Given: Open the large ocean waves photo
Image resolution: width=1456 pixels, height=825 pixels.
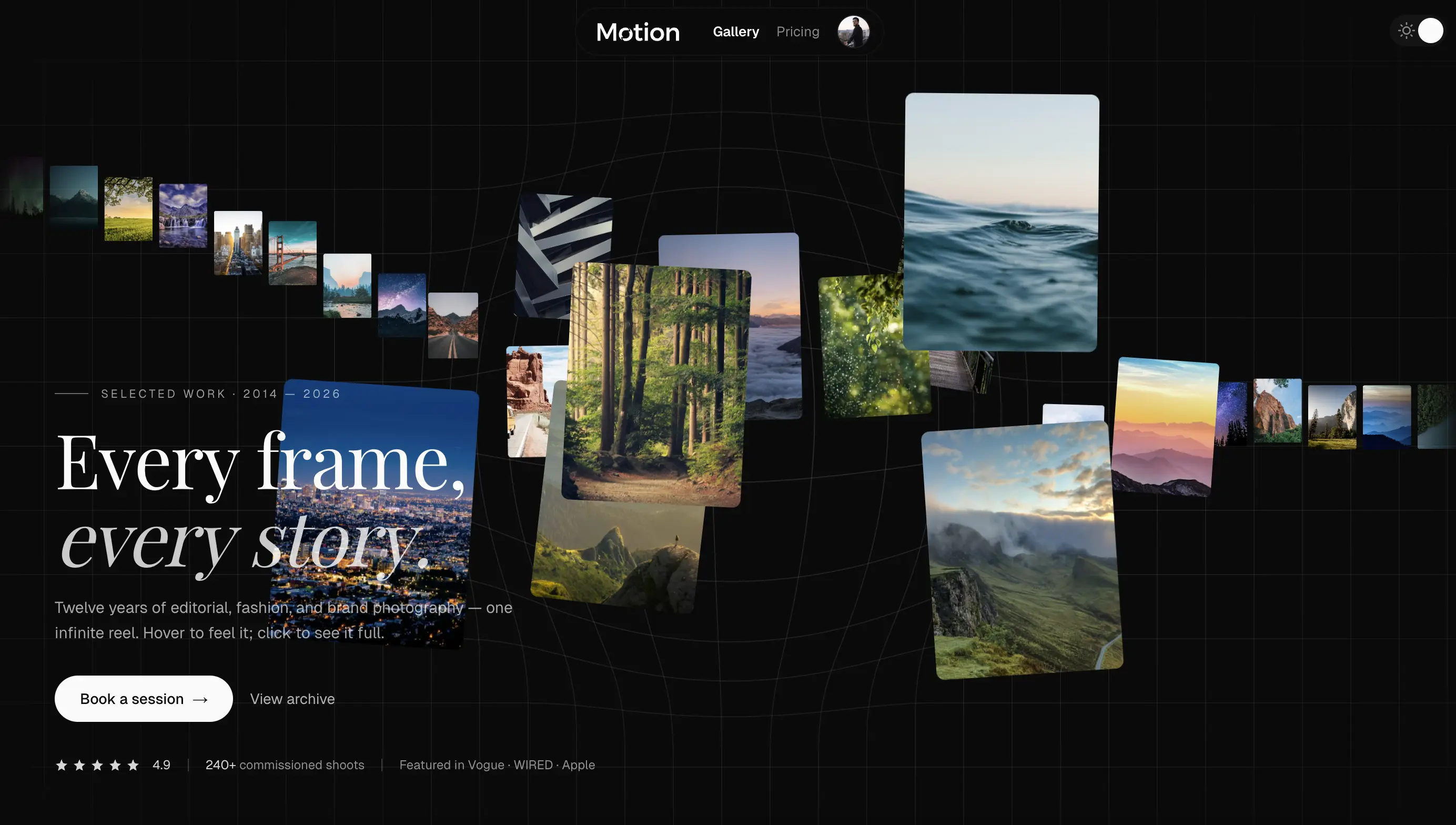Looking at the screenshot, I should coord(1000,222).
